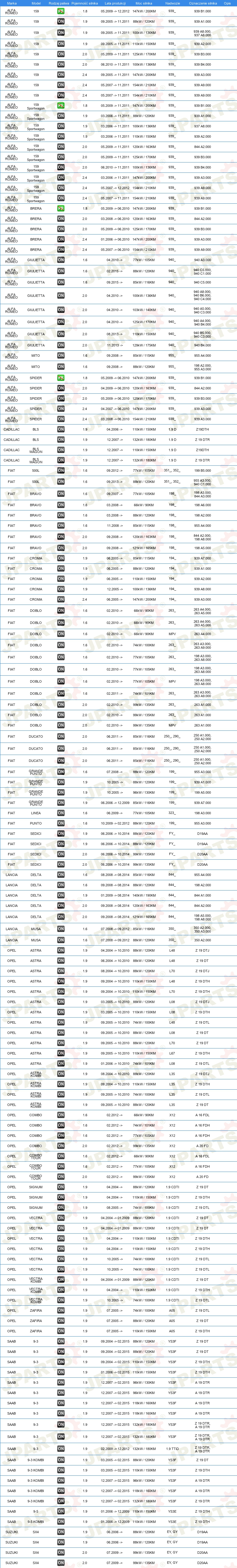The image size is (237, 1568).
Task: Click the Opis column header
Action: (x=227, y=3)
